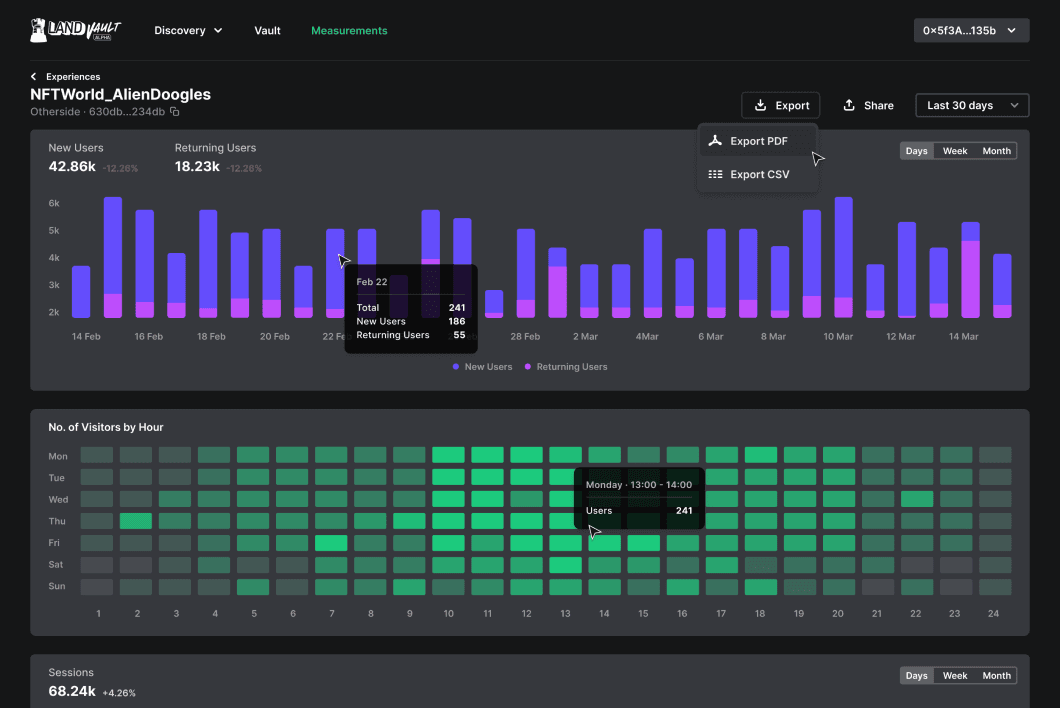Open the Measurements tab
Screen dimensions: 1060x708
click(x=349, y=30)
